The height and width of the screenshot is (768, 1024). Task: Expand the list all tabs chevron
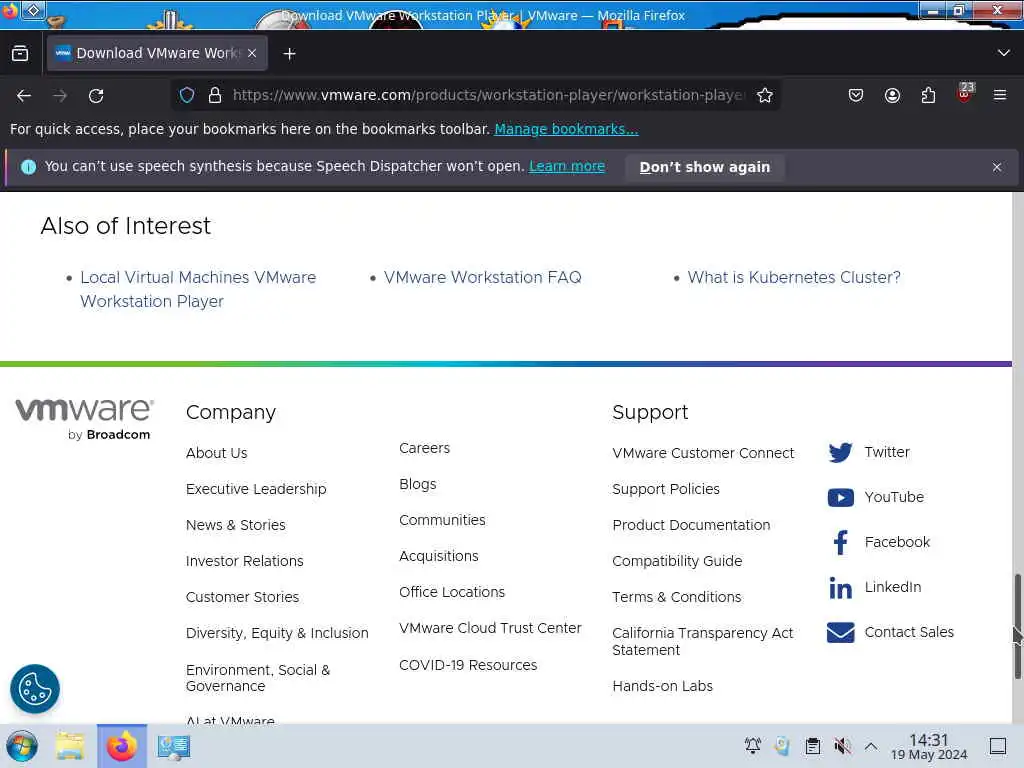[x=1004, y=53]
